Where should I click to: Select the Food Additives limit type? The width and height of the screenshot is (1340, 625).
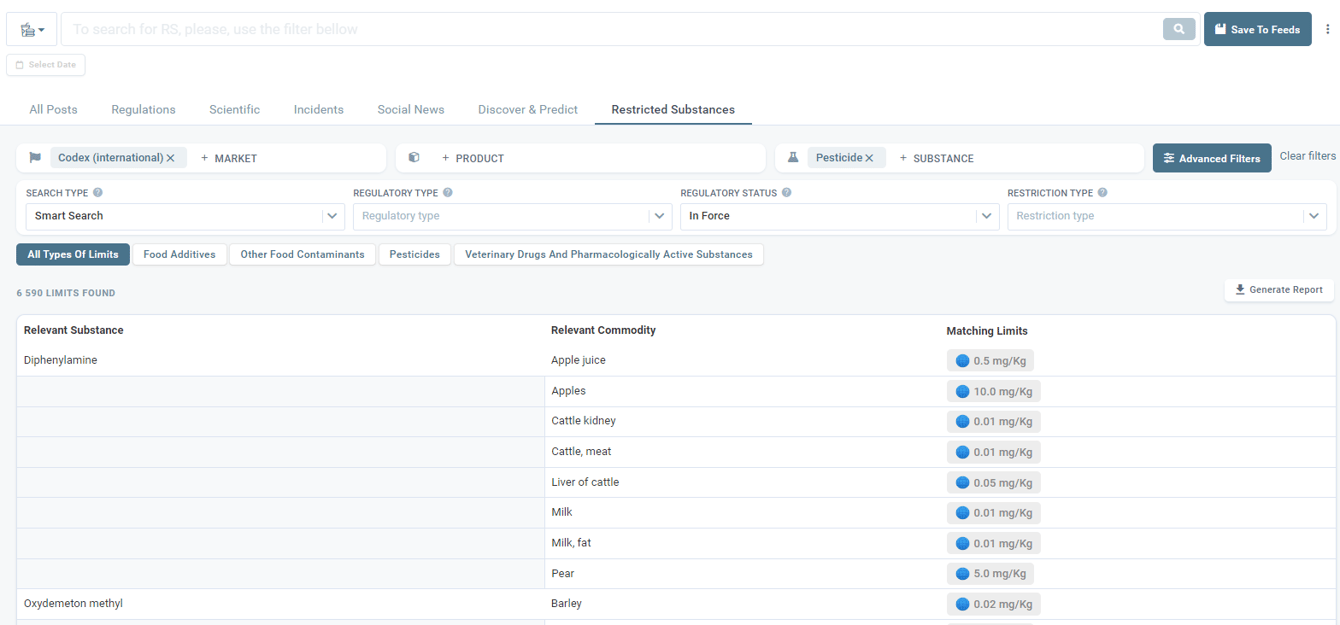coord(179,255)
